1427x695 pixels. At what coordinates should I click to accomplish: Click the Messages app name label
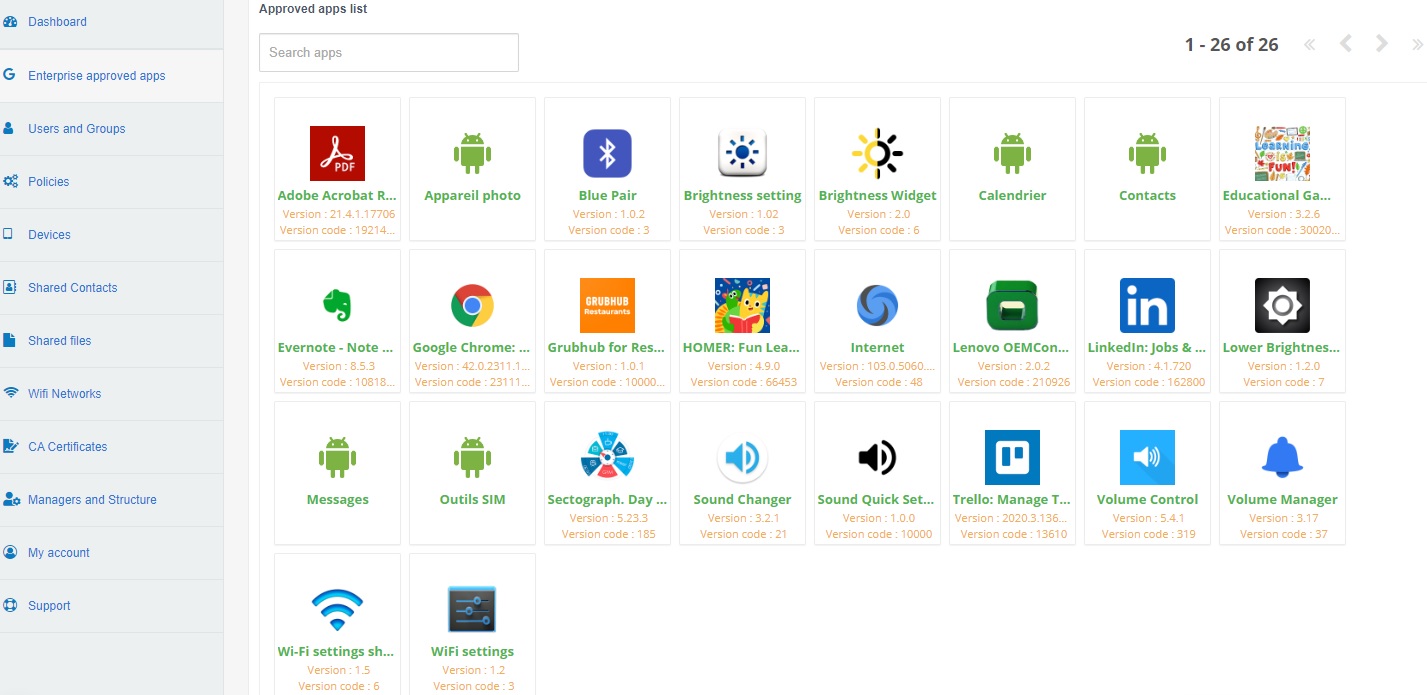337,500
